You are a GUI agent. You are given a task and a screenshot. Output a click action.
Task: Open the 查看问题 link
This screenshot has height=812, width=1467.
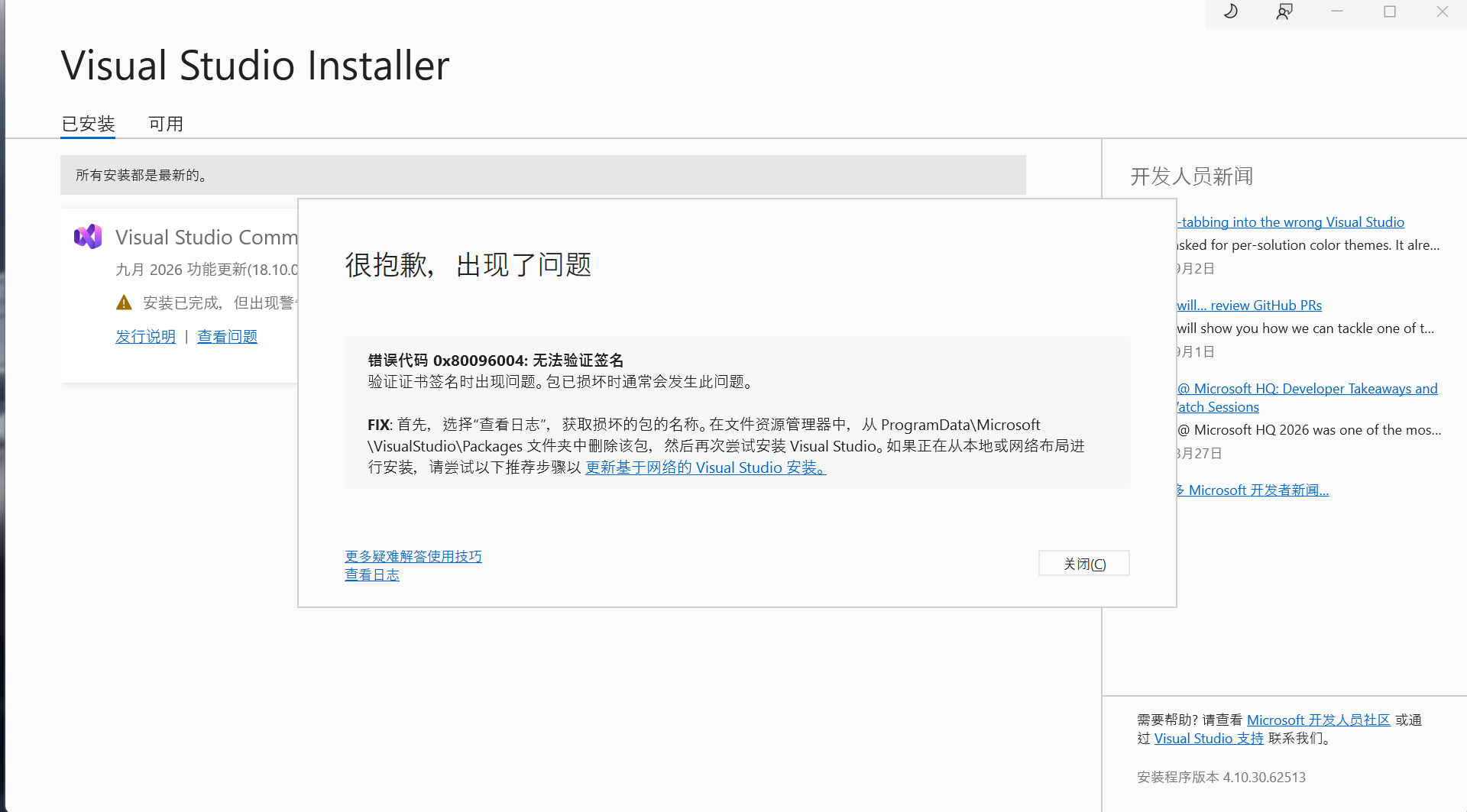[228, 337]
